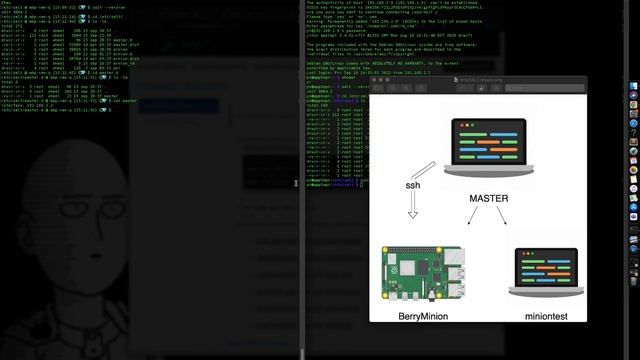
Task: Open Maps from the Dock
Action: [633, 198]
